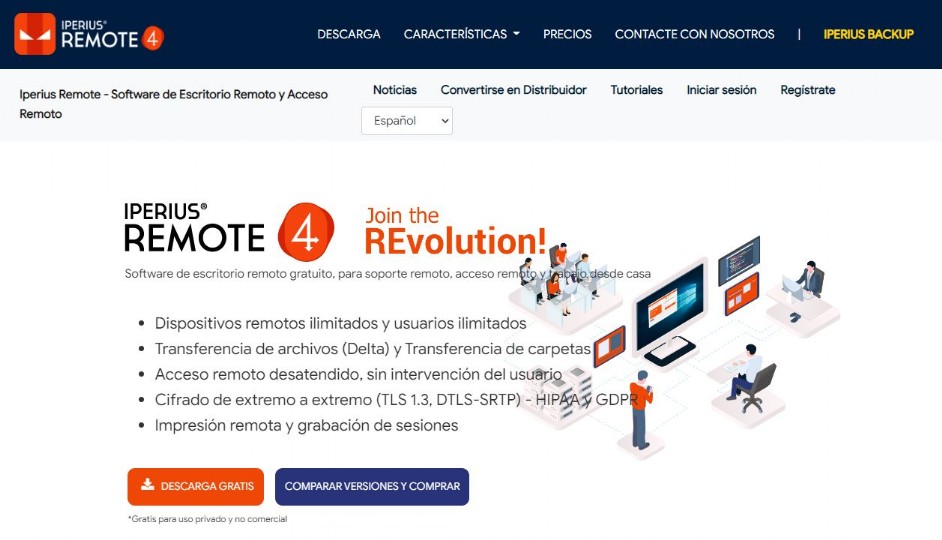Screen dimensions: 942x540
Task: Click the download icon on Descarga Gratis
Action: pos(148,485)
